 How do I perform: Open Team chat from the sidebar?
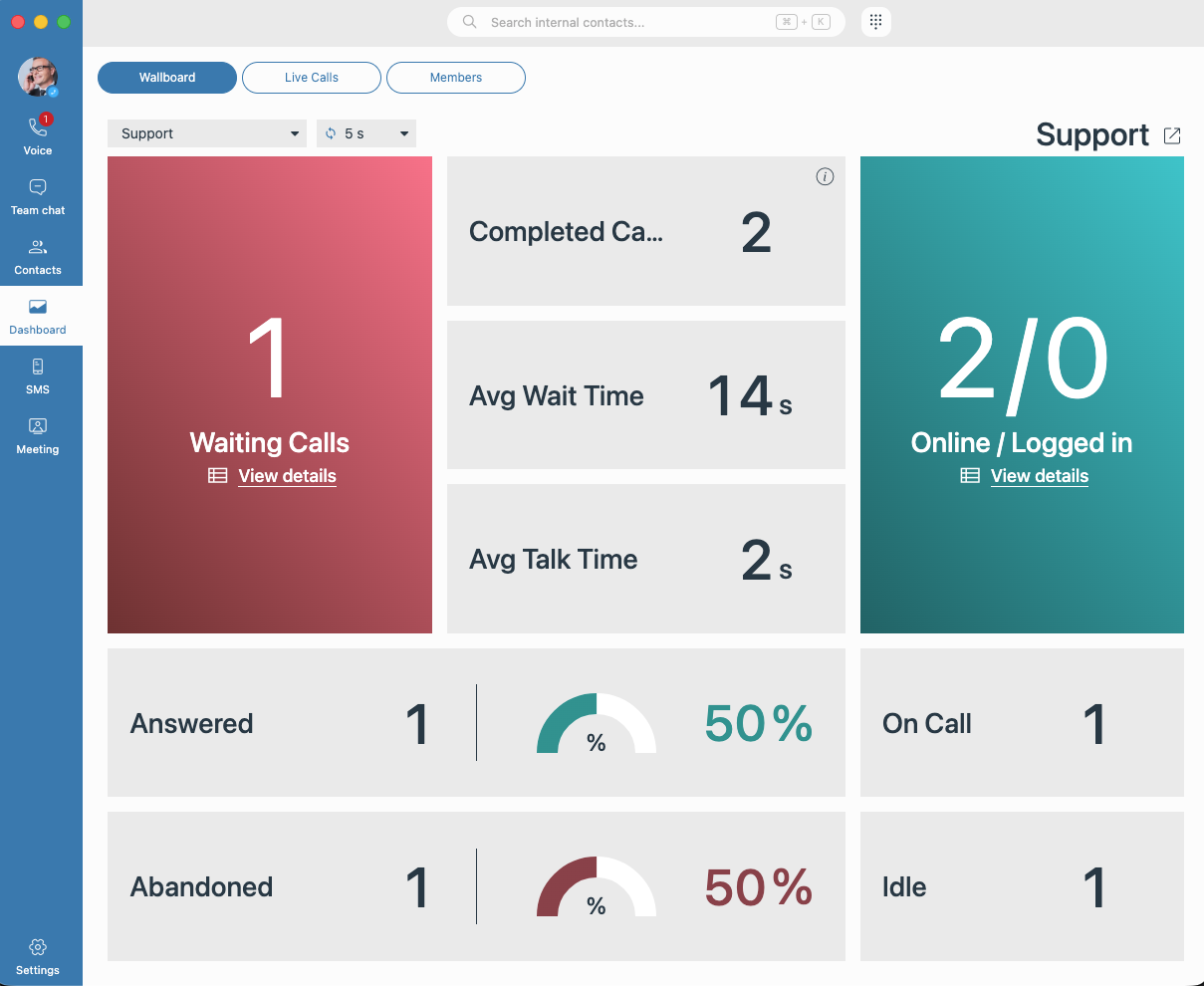pos(37,195)
